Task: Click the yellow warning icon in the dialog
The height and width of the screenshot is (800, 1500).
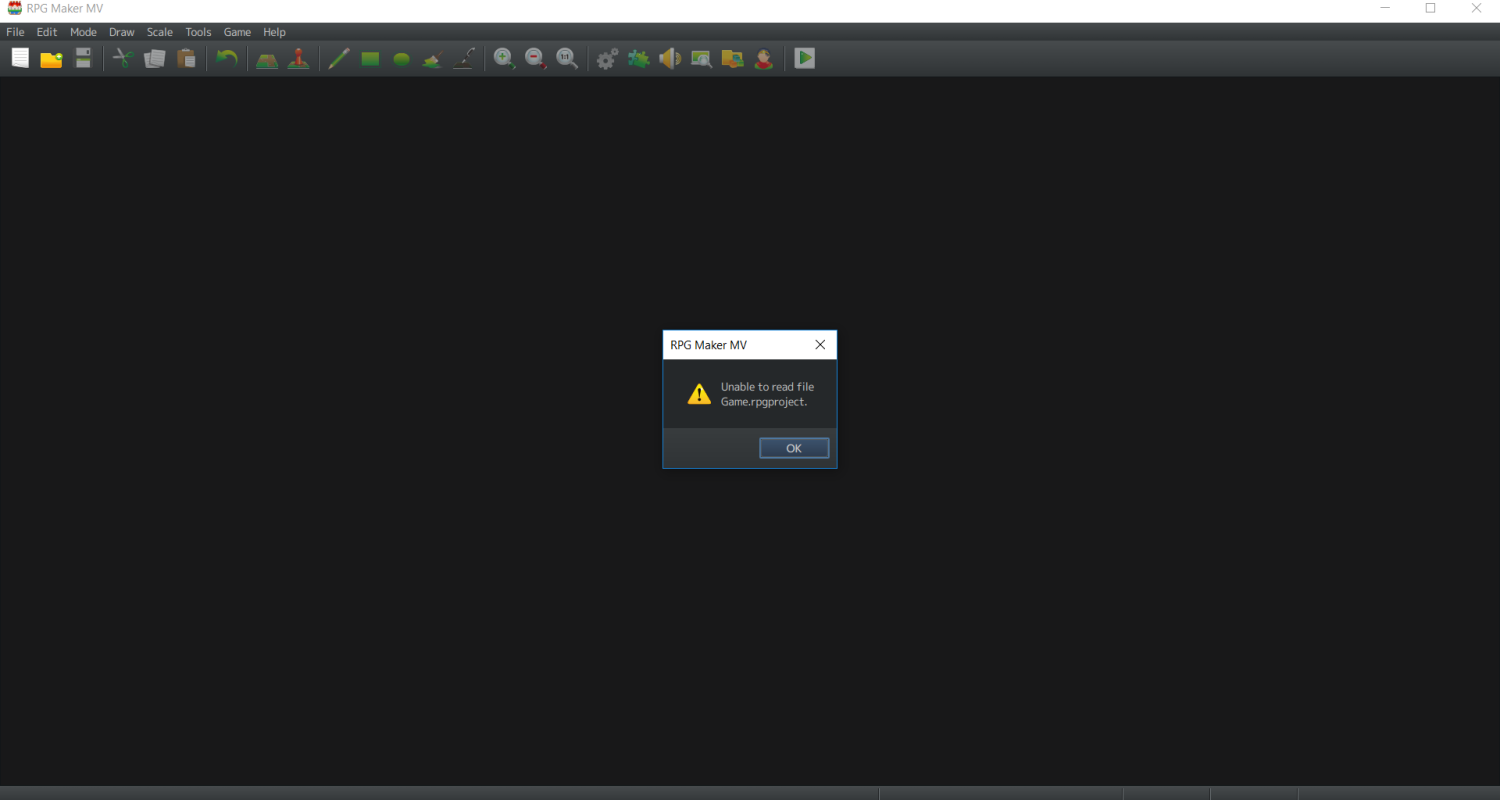Action: pyautogui.click(x=699, y=394)
